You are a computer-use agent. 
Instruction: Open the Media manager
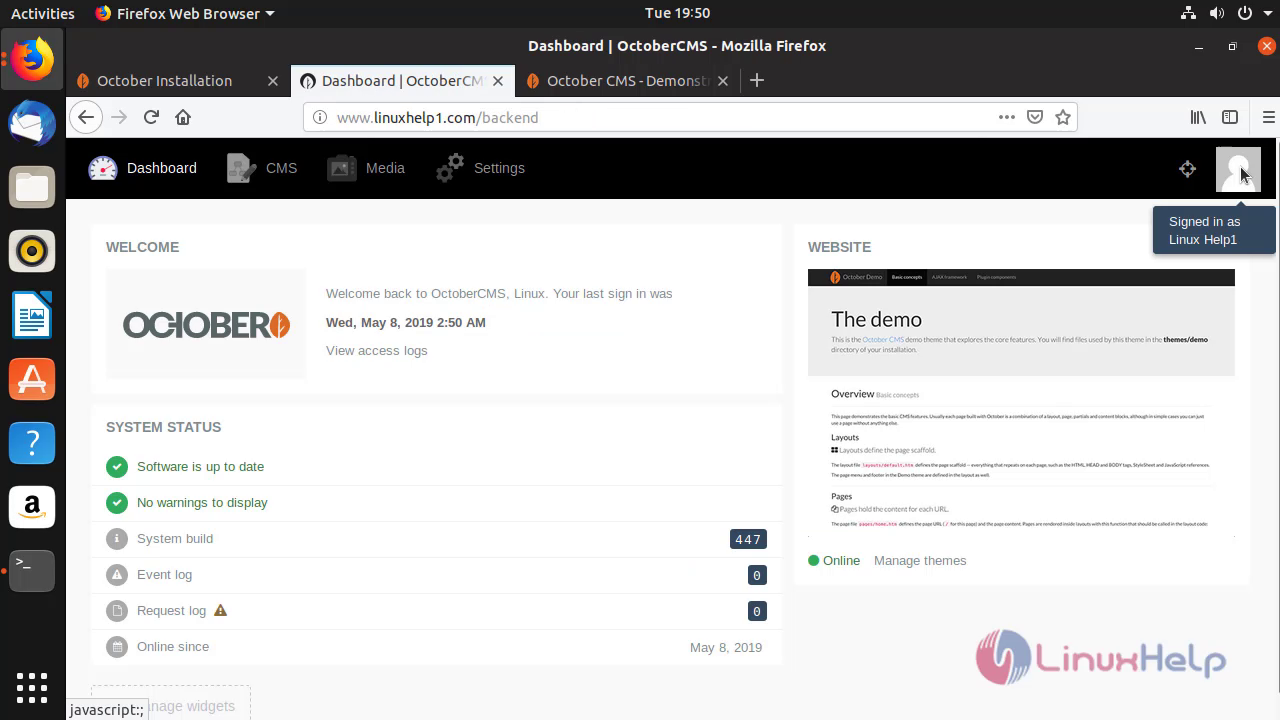366,168
